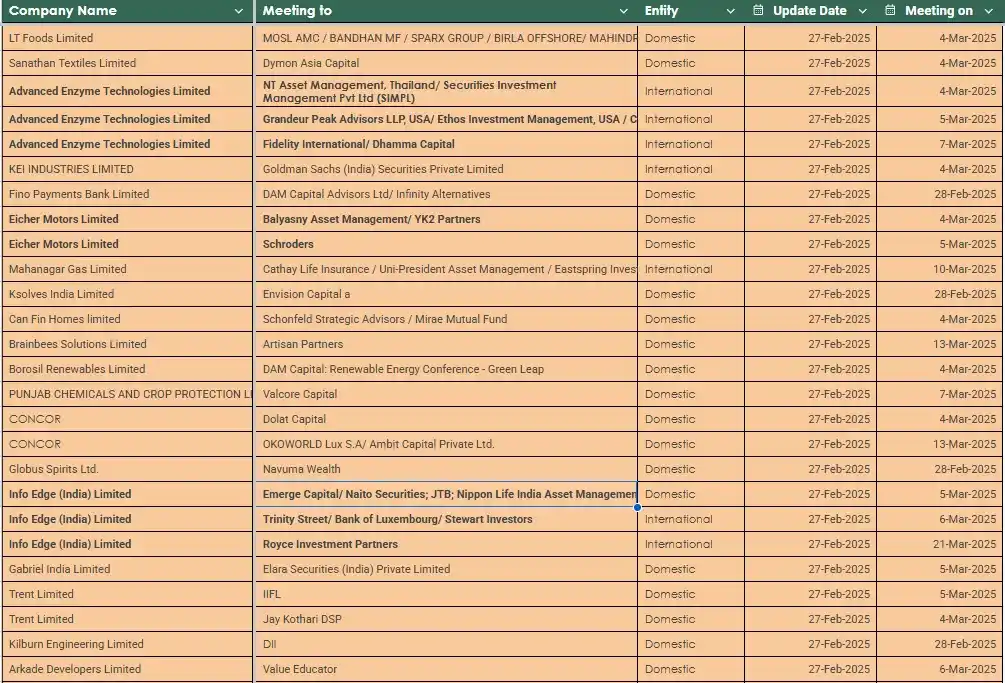Select International entity in Royce Investment row

691,544
